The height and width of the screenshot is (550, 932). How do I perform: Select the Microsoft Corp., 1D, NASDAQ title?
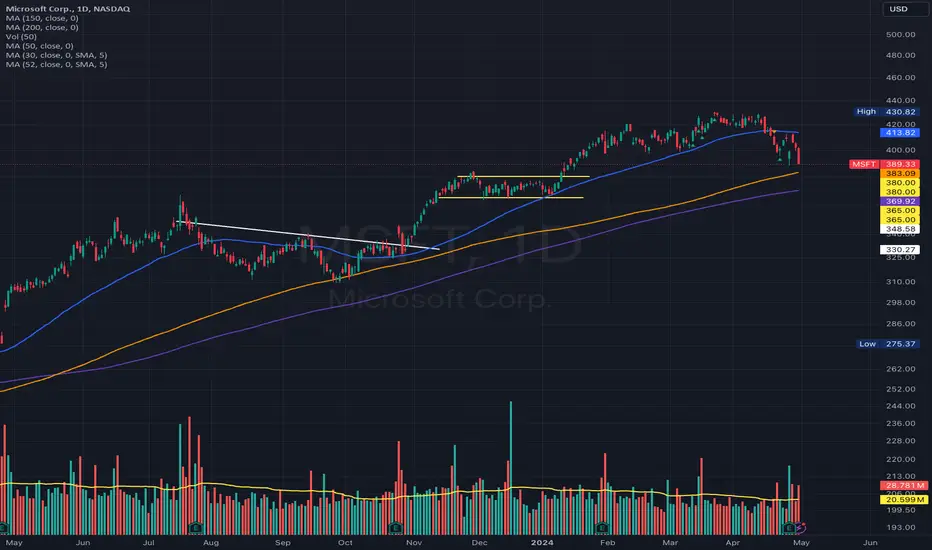68,9
